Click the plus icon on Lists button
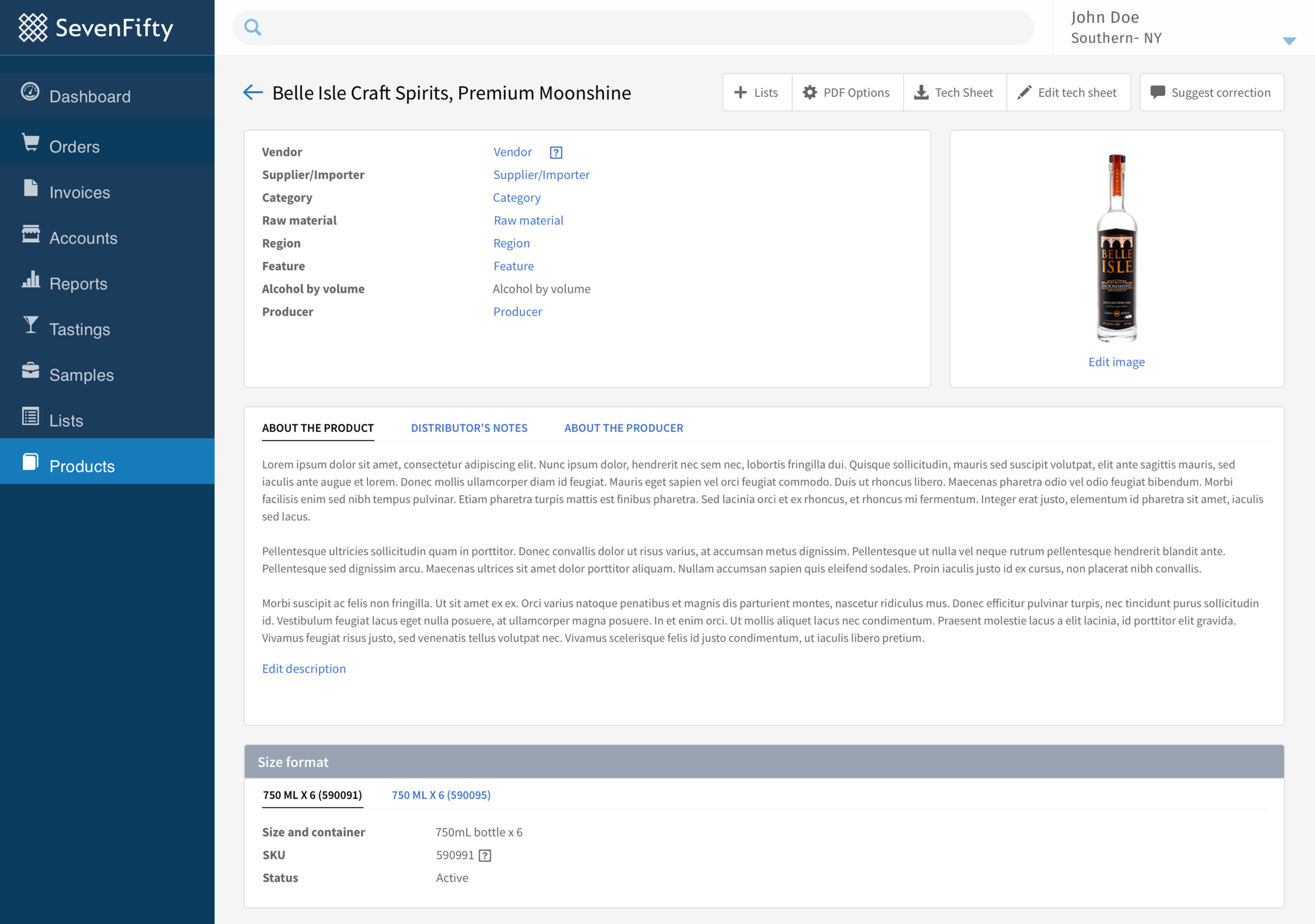The width and height of the screenshot is (1315, 924). pos(741,92)
